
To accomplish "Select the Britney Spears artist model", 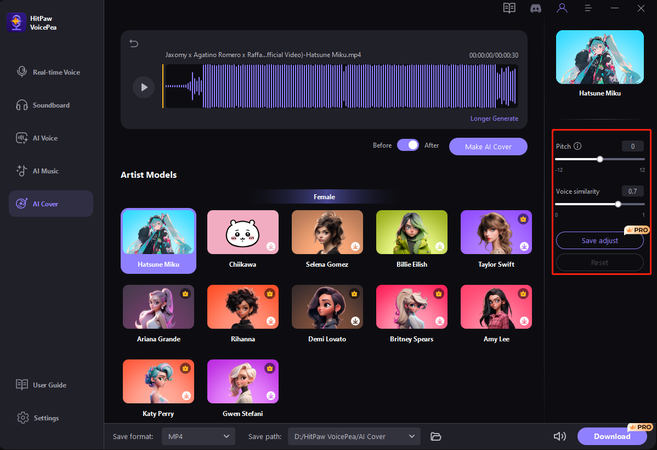I will (x=412, y=313).
